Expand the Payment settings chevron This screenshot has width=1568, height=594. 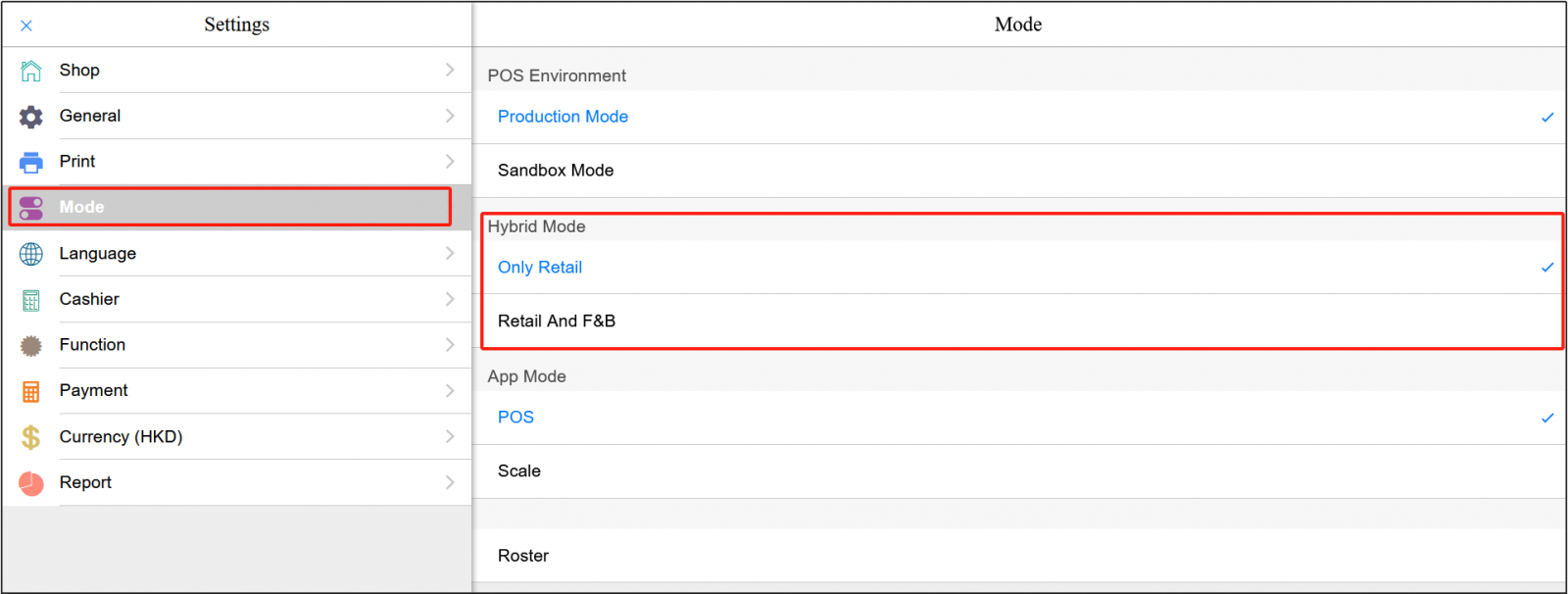pyautogui.click(x=450, y=390)
